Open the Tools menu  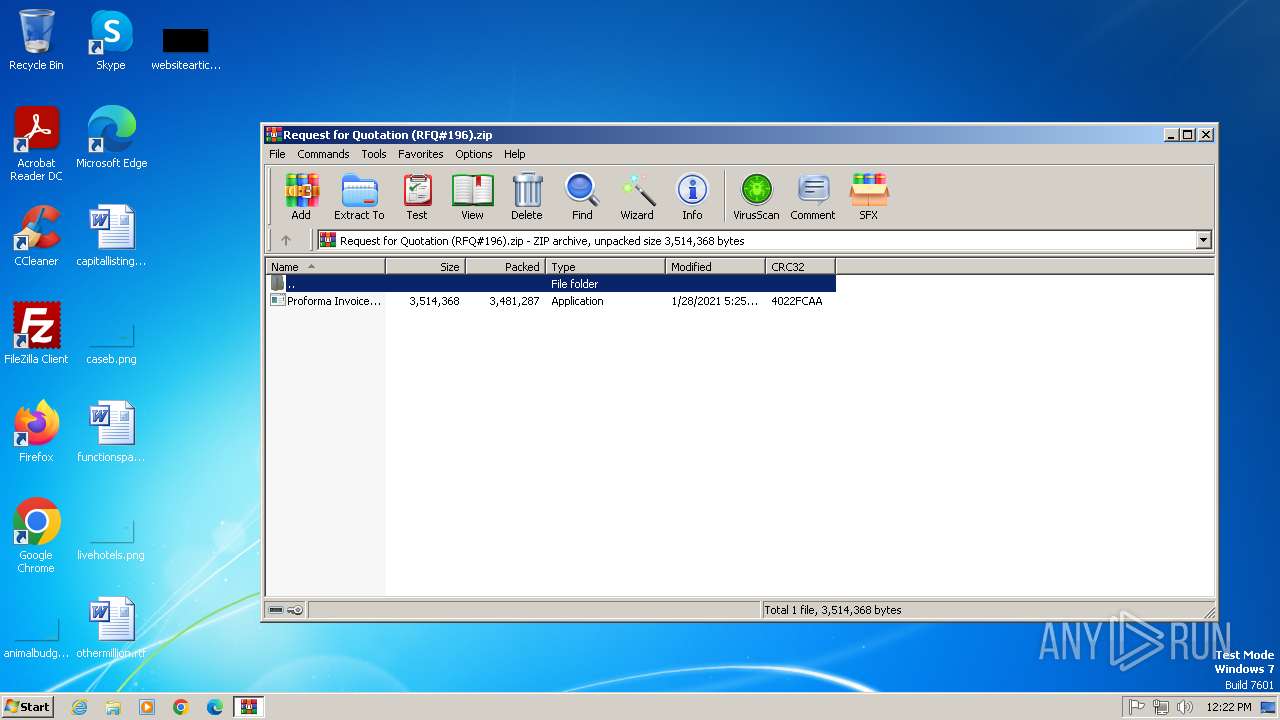coord(374,154)
